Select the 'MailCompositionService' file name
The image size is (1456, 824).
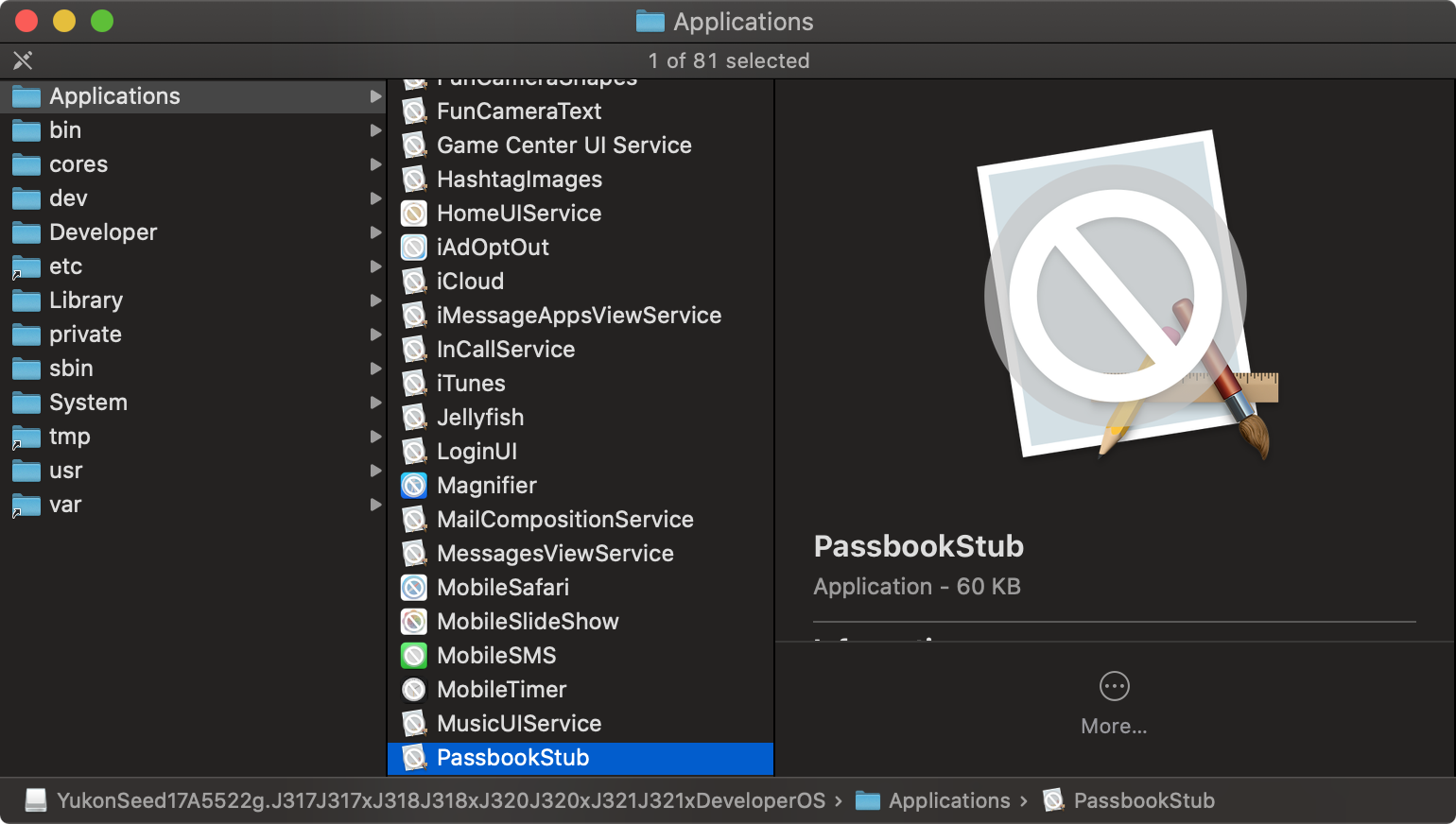pos(565,520)
